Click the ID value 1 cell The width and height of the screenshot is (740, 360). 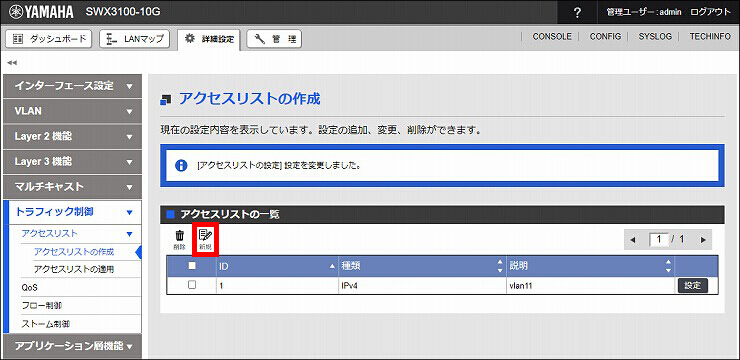click(278, 285)
